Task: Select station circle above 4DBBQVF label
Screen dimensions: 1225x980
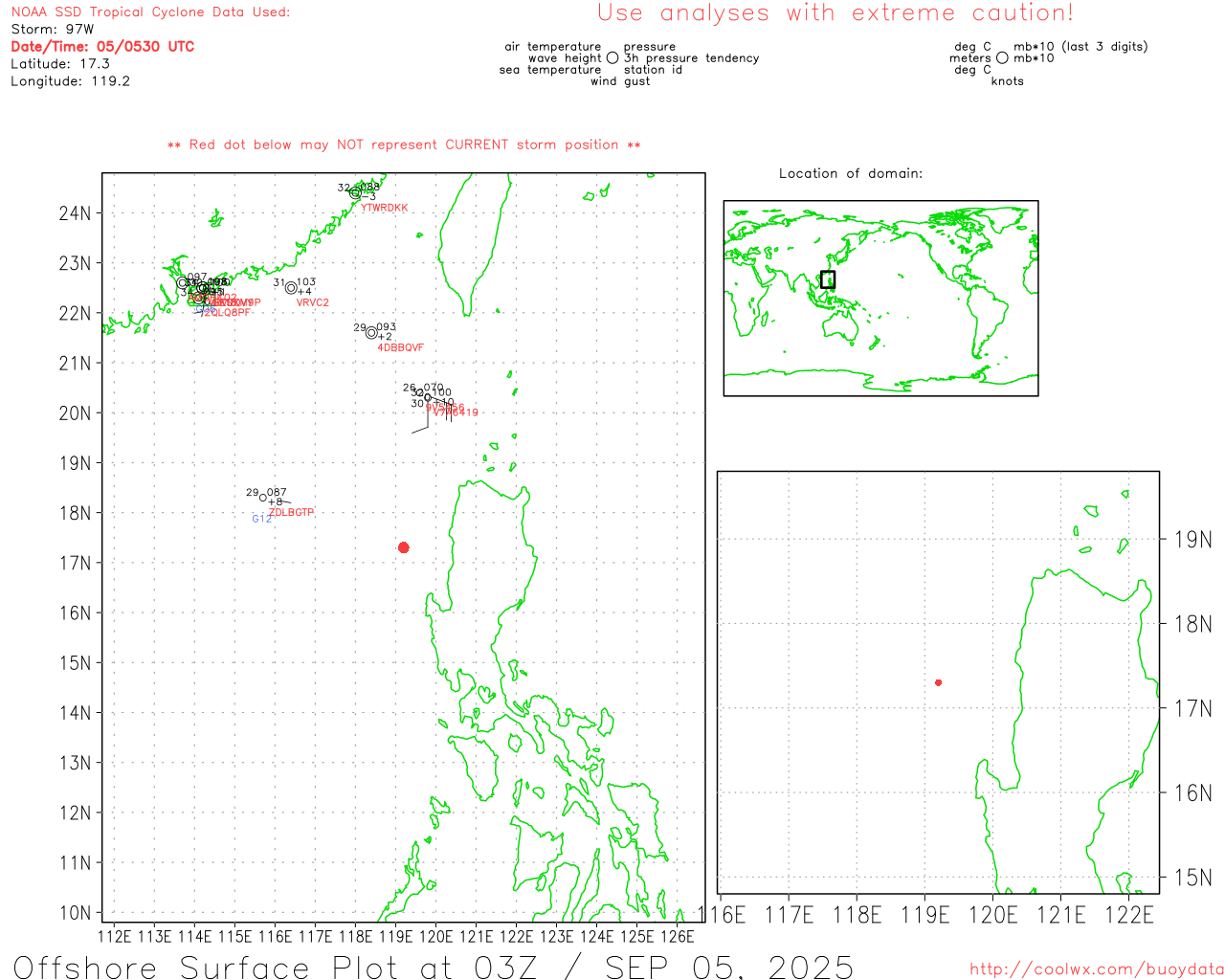Action: [x=371, y=333]
